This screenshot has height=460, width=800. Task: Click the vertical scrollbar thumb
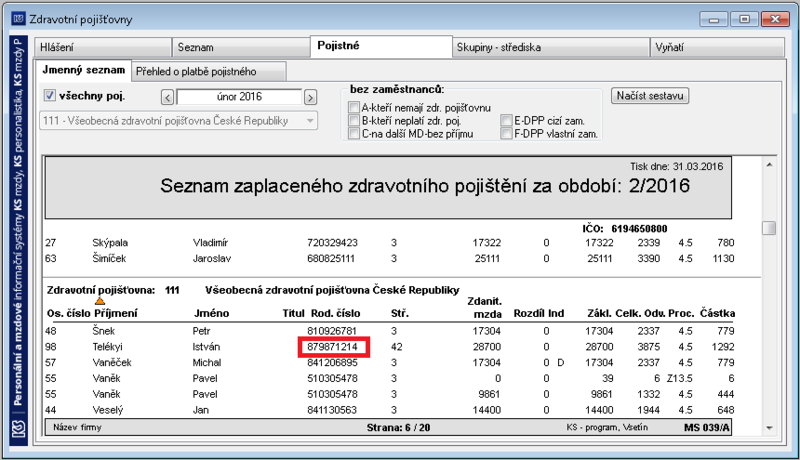tap(769, 227)
